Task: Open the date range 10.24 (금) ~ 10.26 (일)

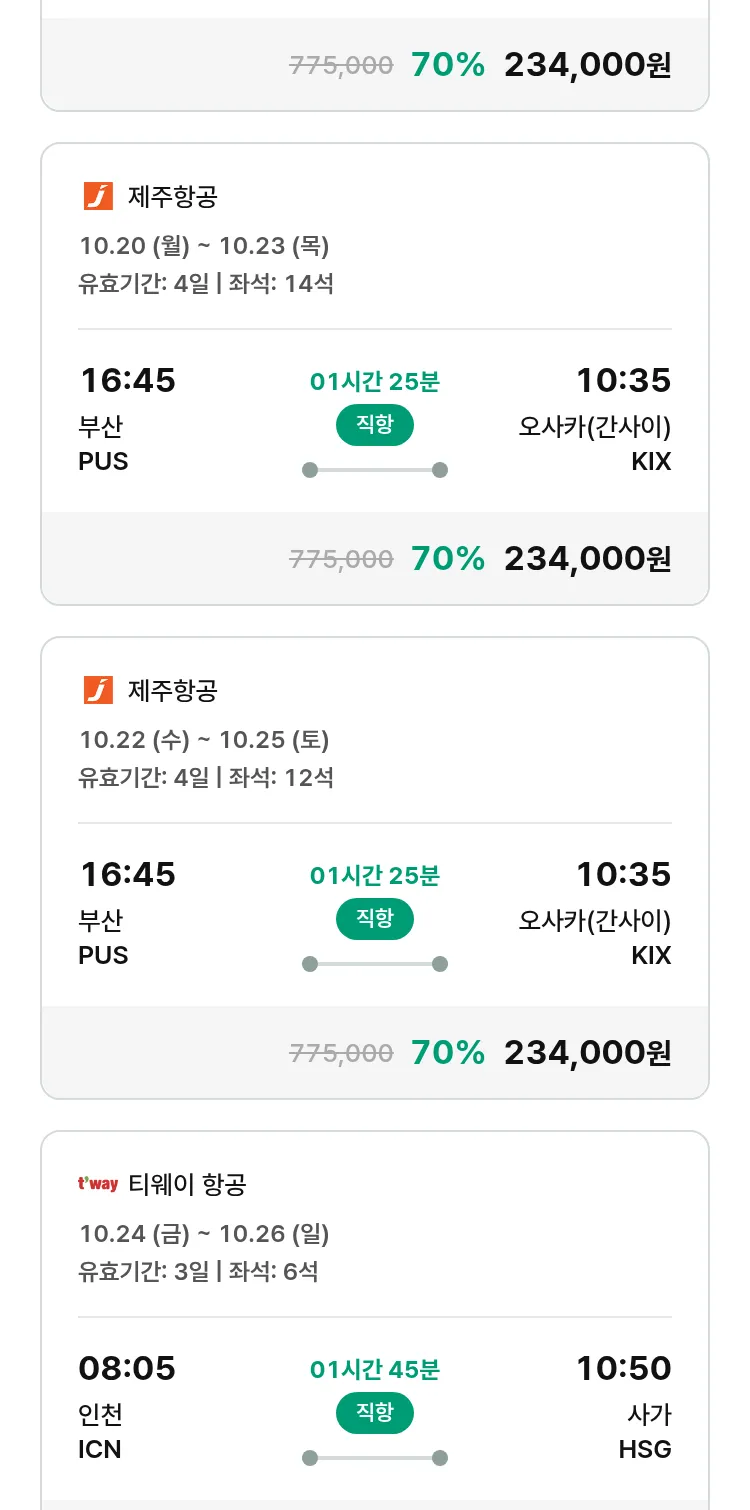Action: (x=204, y=1234)
